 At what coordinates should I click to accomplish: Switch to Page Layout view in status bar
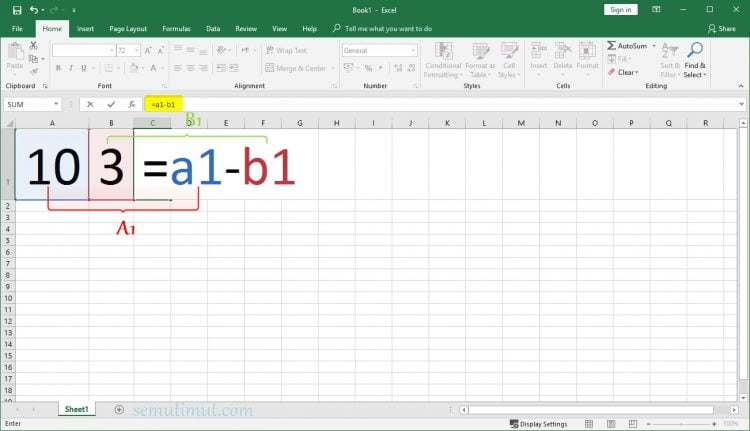pyautogui.click(x=611, y=424)
